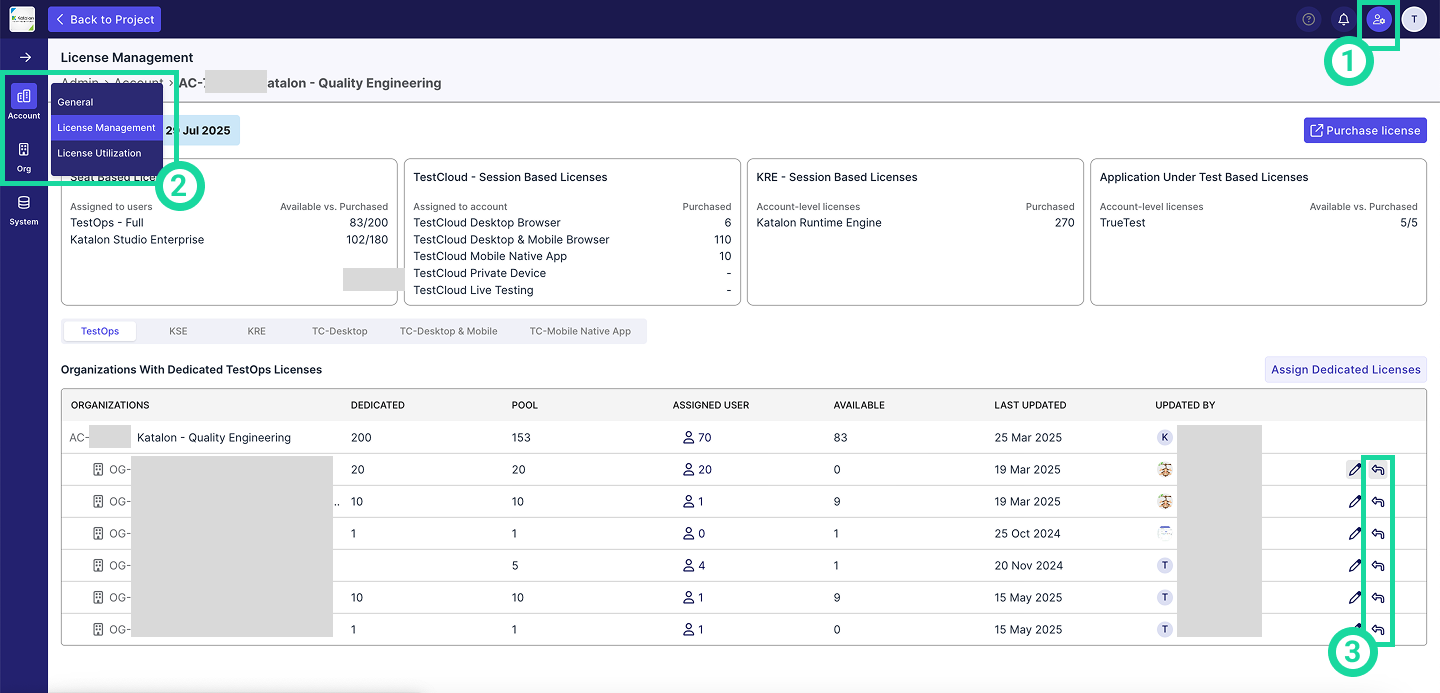This screenshot has height=693, width=1440.
Task: Click the Purchase license button
Action: point(1365,130)
